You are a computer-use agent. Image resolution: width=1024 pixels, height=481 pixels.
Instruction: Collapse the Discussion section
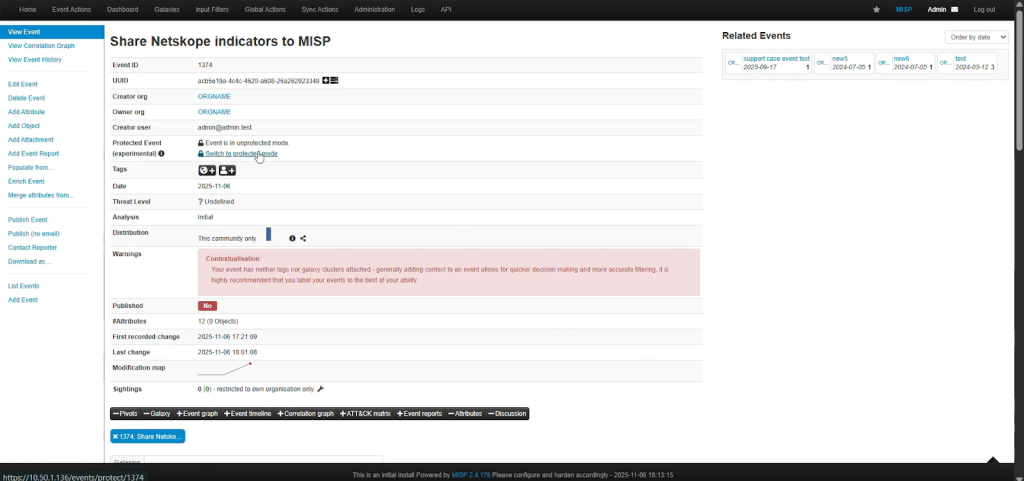tap(507, 414)
